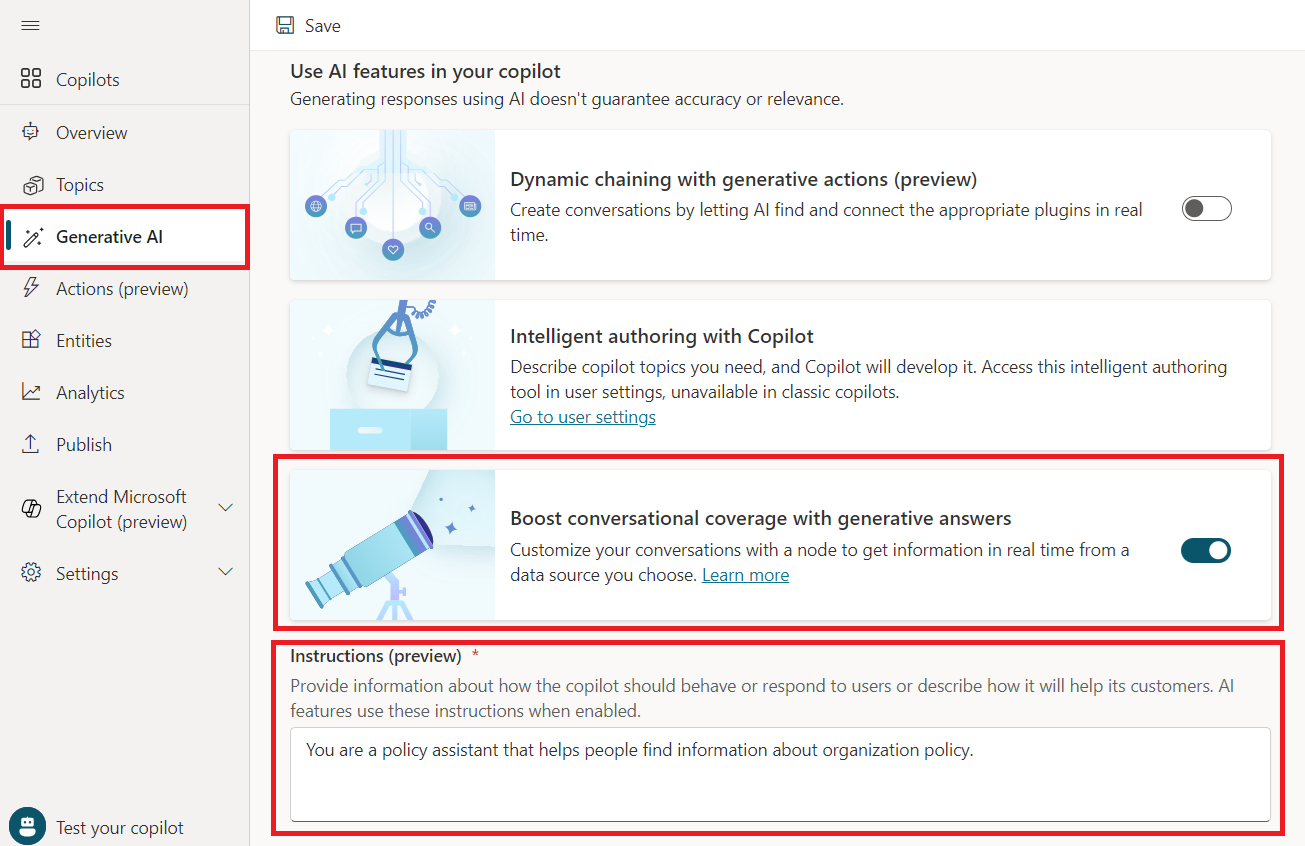Viewport: 1305px width, 846px height.
Task: Click the Topics icon in sidebar
Action: tap(31, 185)
